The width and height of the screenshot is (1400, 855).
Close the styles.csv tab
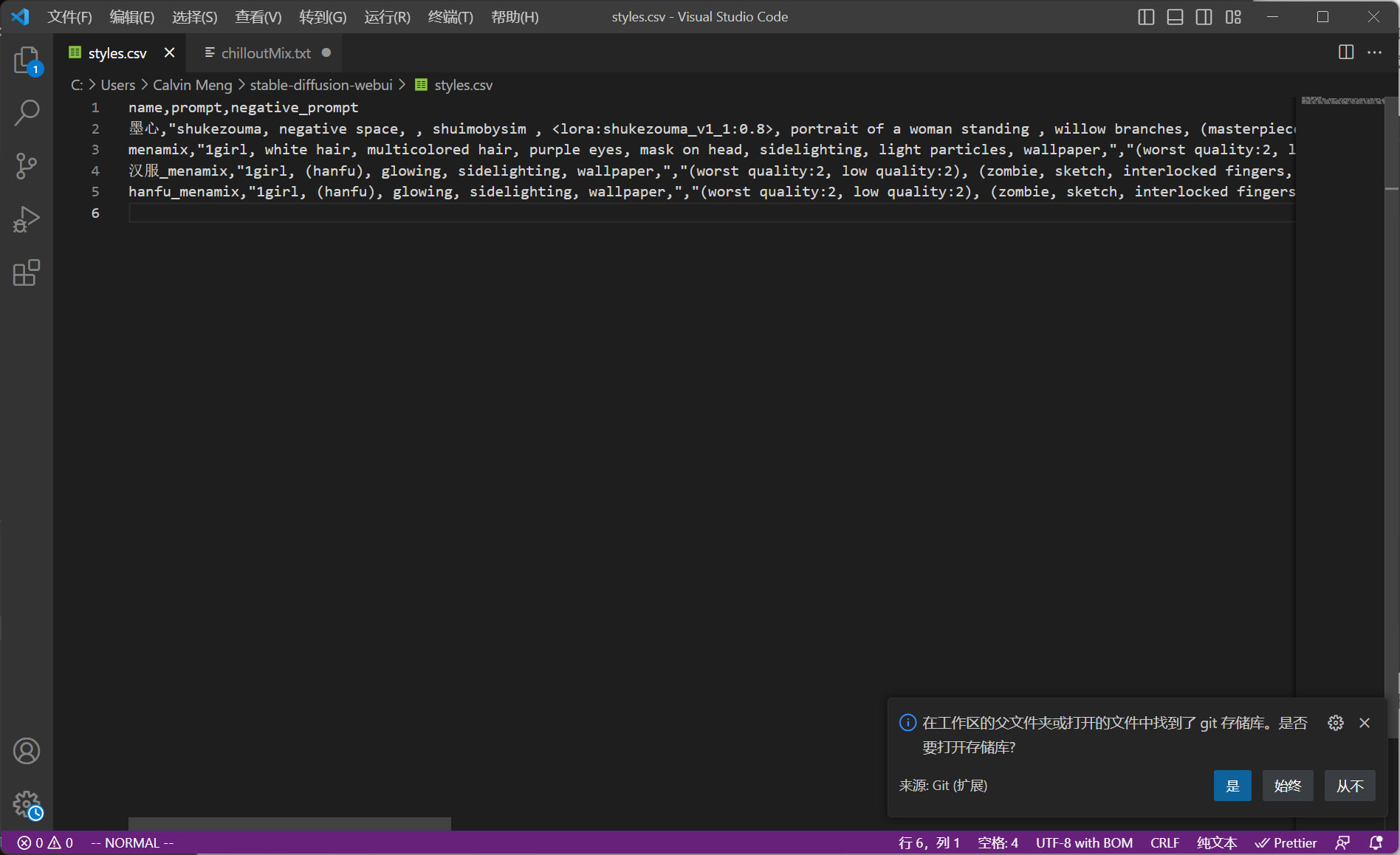tap(169, 52)
